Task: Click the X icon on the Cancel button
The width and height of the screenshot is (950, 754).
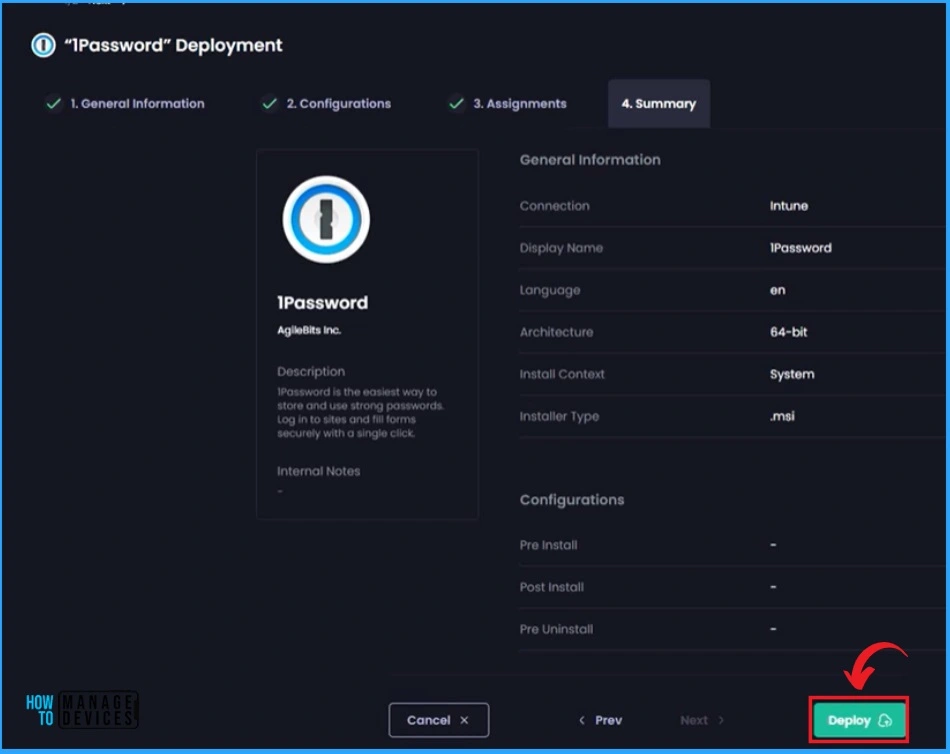Action: pos(464,720)
